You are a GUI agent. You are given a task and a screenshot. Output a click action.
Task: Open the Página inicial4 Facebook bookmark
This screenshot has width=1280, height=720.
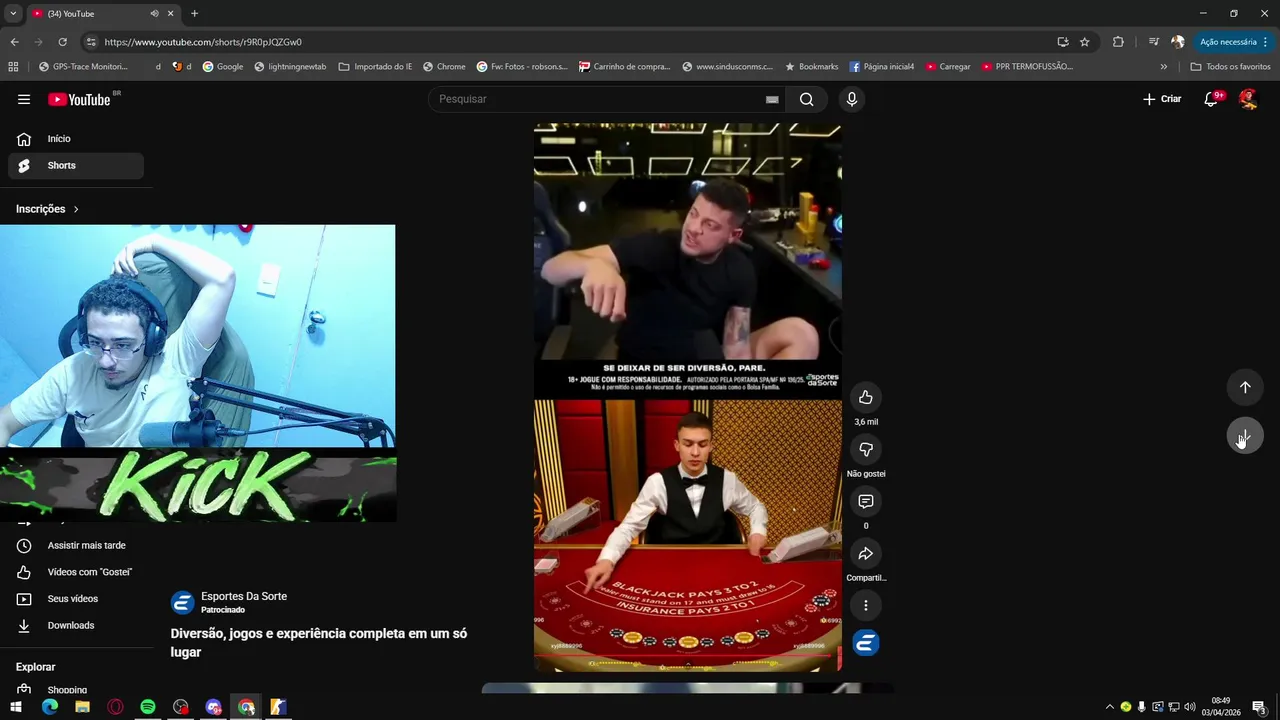[x=881, y=67]
